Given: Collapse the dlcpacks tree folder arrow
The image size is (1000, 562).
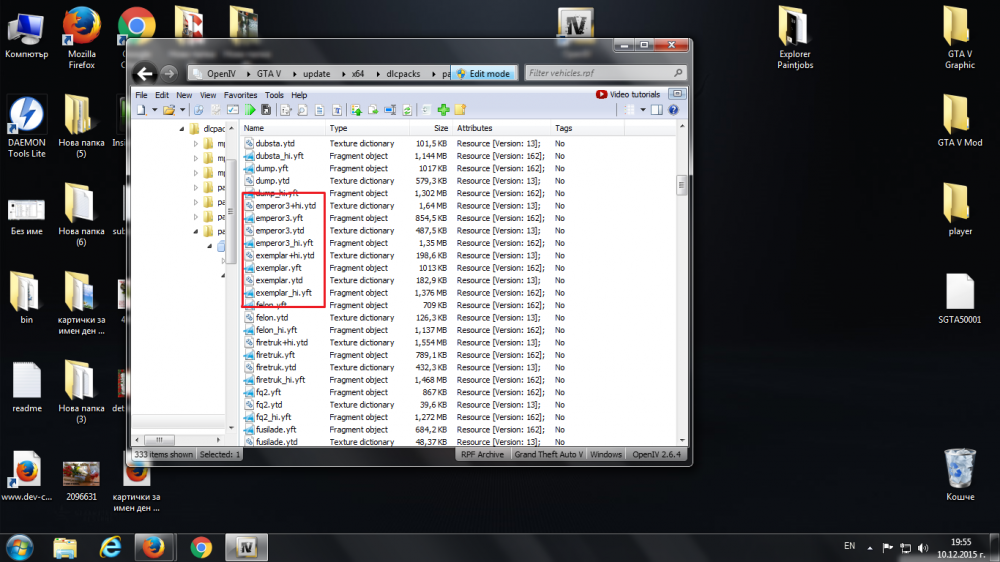Looking at the screenshot, I should tap(182, 129).
